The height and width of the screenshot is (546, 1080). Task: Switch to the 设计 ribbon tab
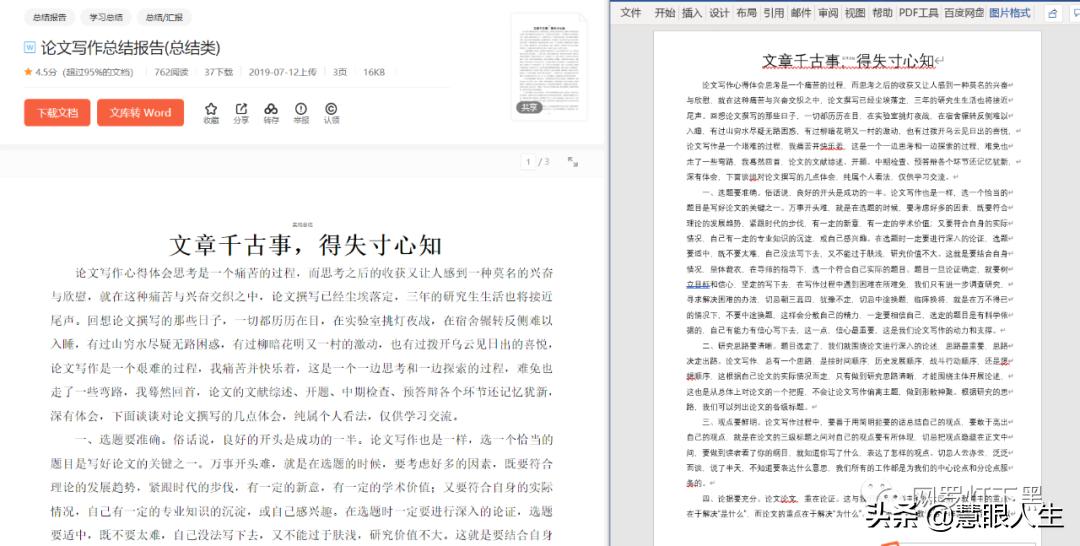[719, 12]
